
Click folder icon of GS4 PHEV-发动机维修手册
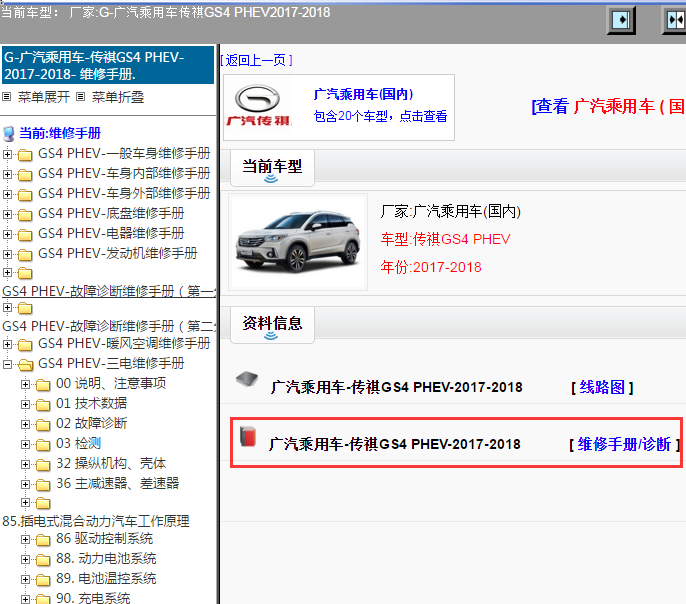[25, 255]
